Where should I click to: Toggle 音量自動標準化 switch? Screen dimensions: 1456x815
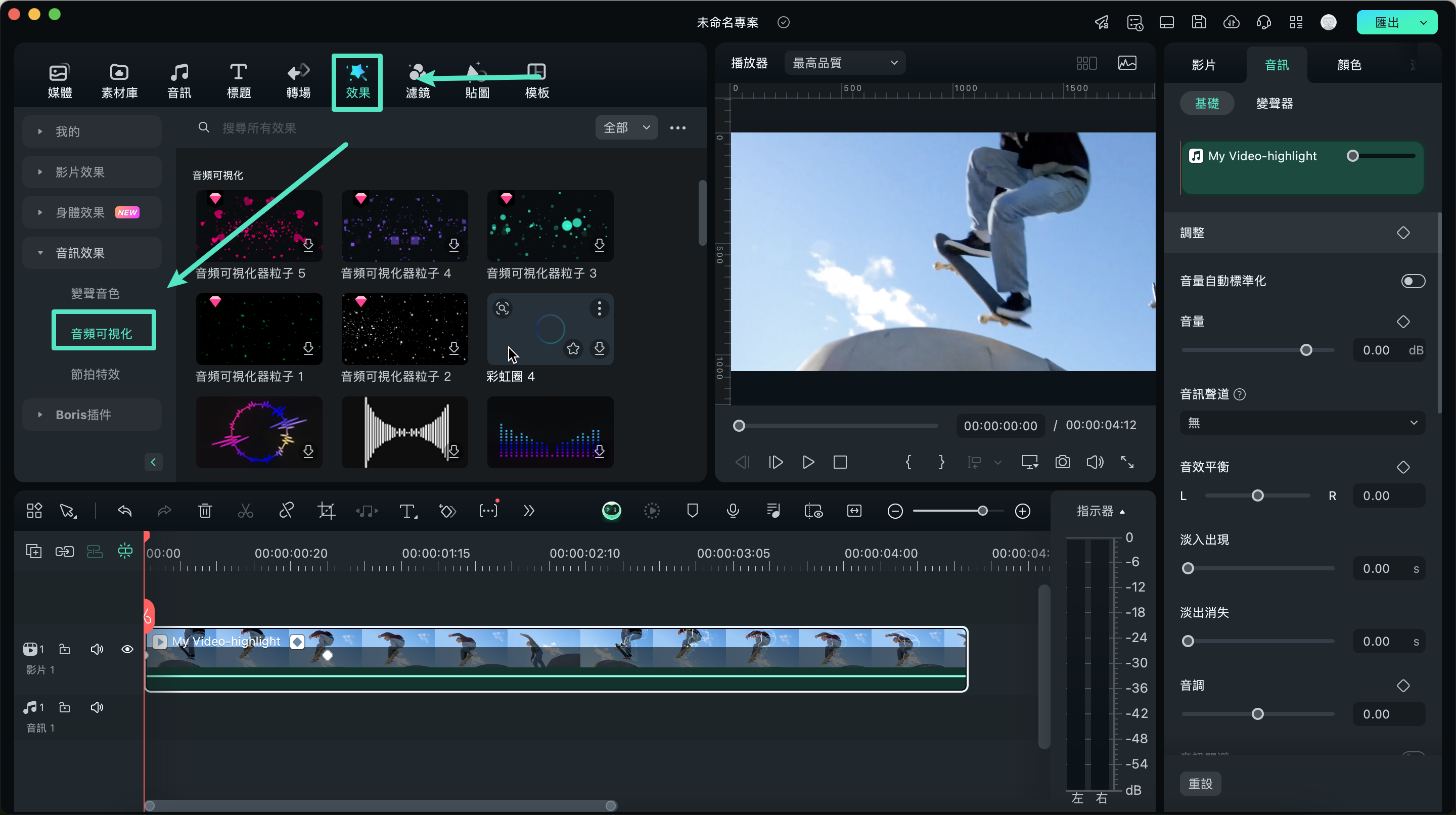tap(1413, 281)
